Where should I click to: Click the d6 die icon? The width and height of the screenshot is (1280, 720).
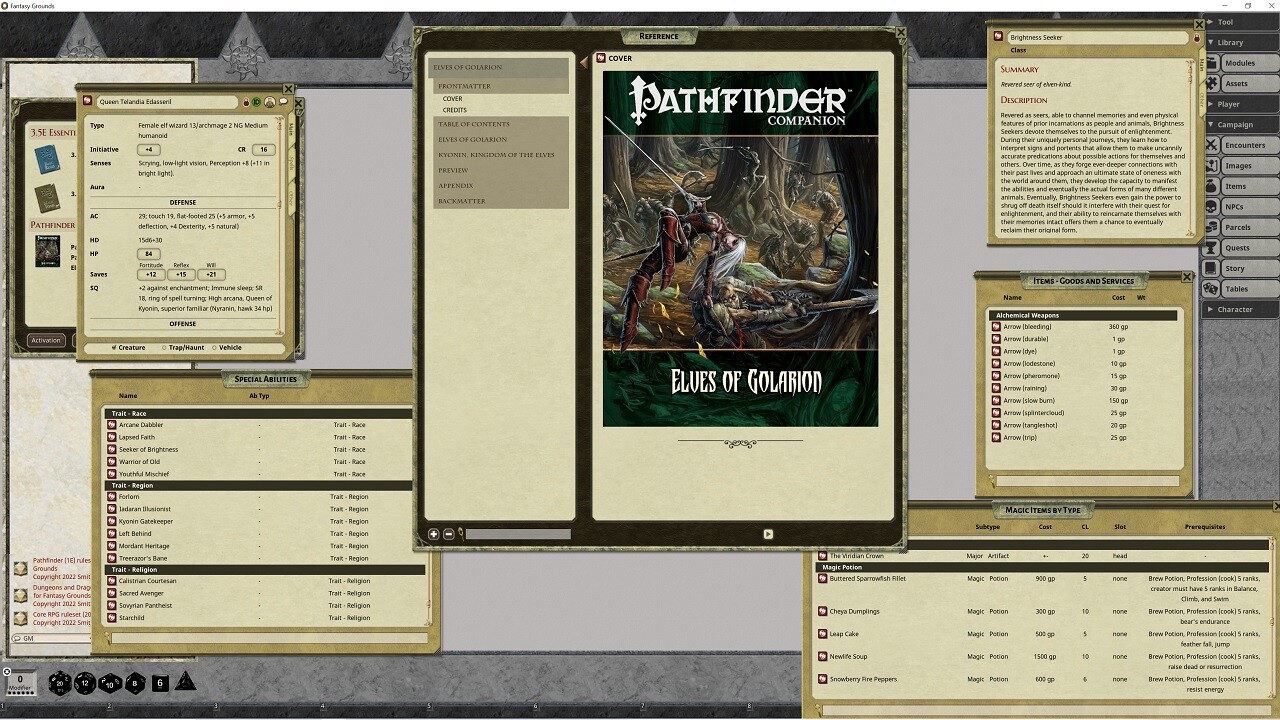click(160, 683)
